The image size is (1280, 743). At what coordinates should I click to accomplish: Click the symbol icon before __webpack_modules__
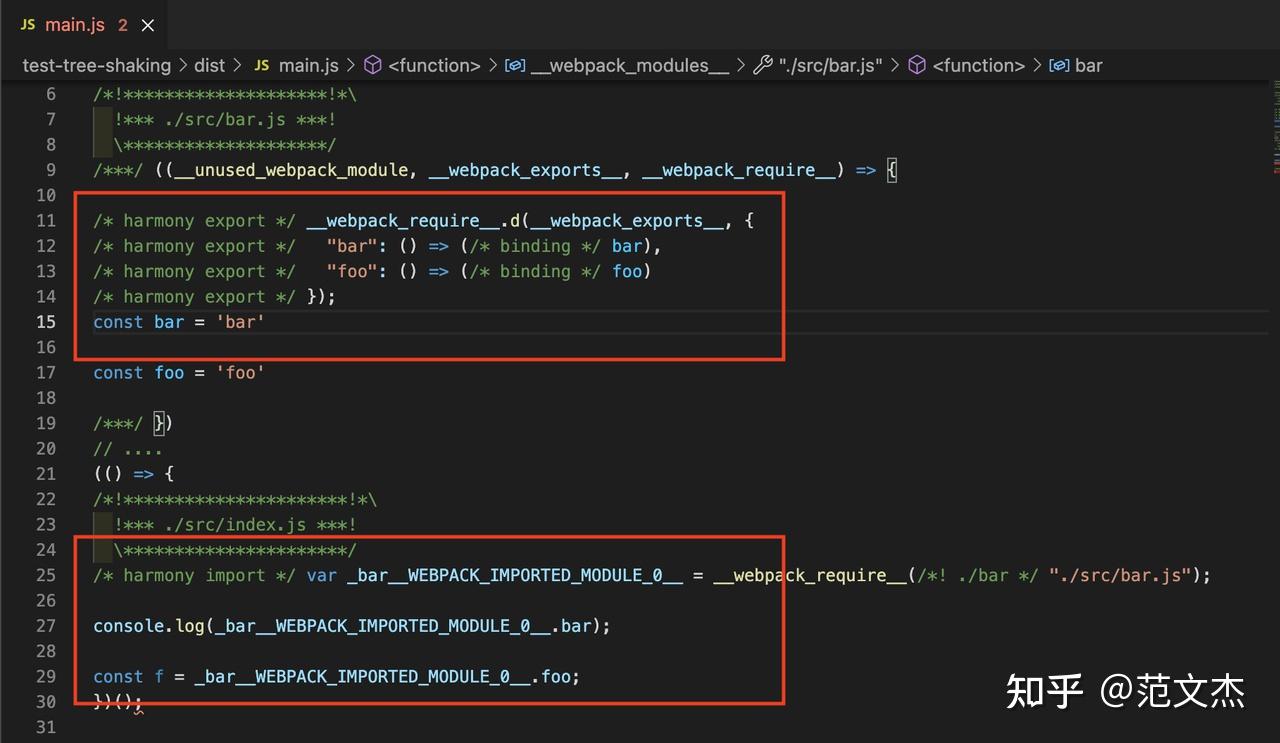point(514,65)
